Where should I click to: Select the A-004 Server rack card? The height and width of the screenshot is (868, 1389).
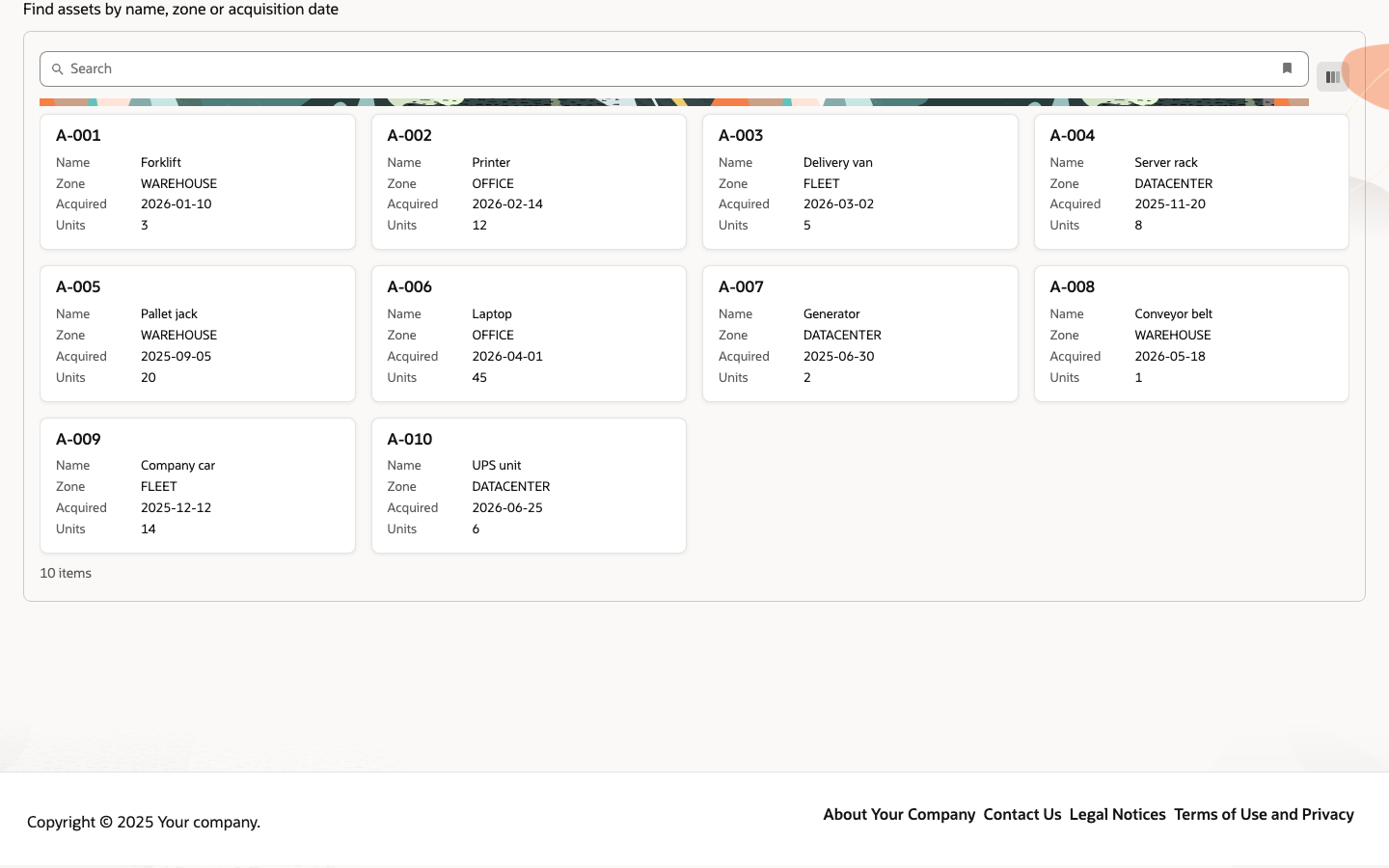coord(1191,181)
